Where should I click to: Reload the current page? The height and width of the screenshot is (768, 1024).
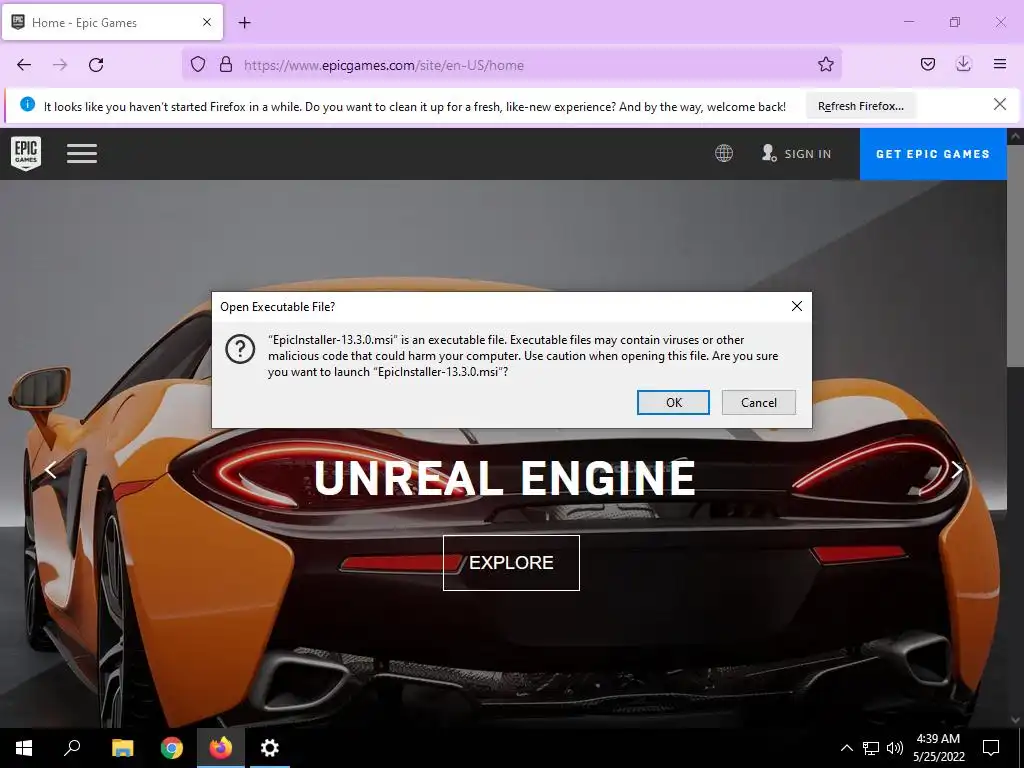(96, 65)
